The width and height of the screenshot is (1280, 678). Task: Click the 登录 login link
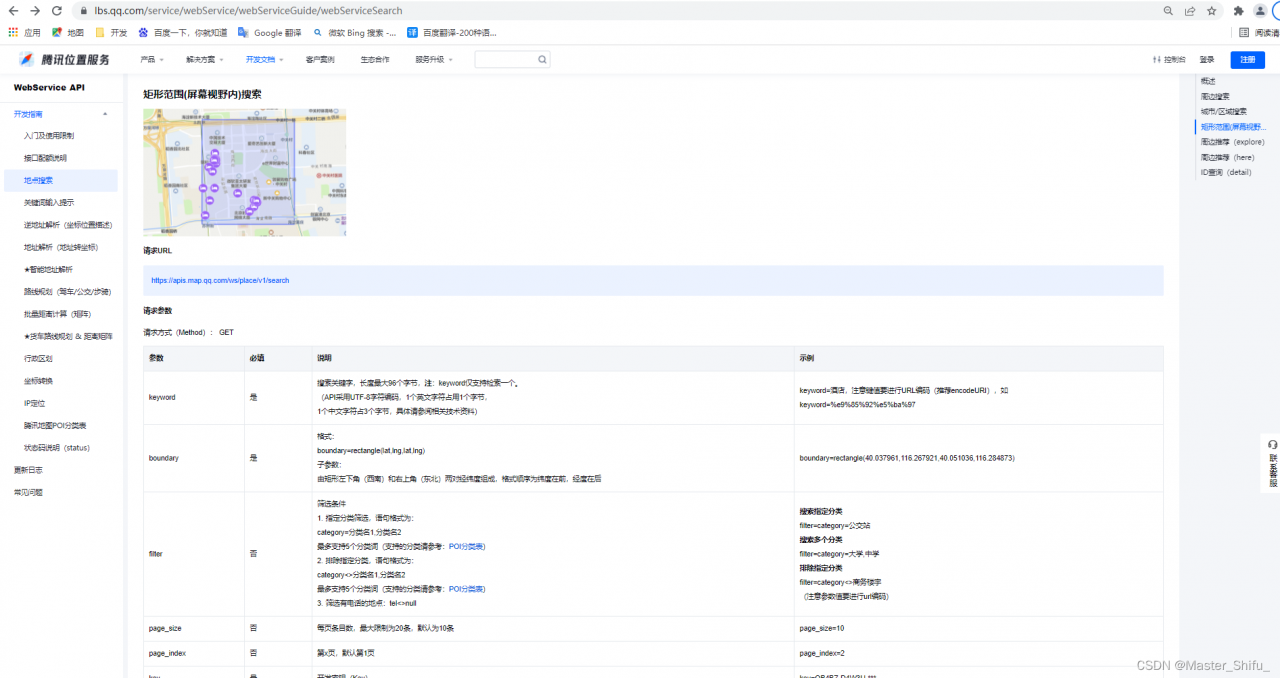click(1207, 59)
